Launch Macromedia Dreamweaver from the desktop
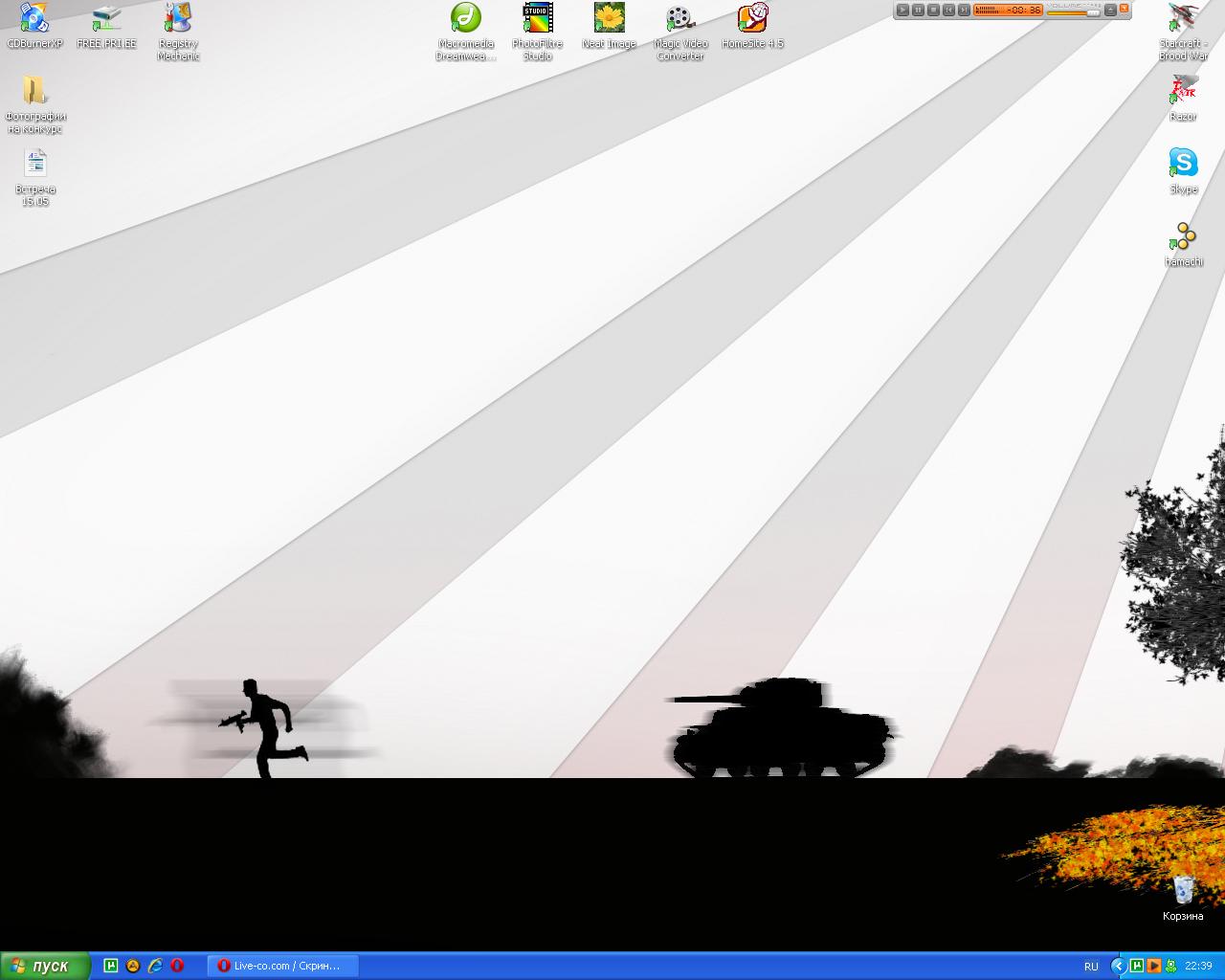 click(x=466, y=18)
